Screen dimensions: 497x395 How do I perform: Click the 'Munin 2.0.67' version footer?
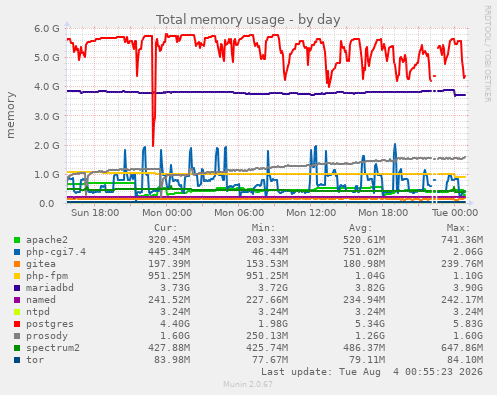click(x=248, y=384)
